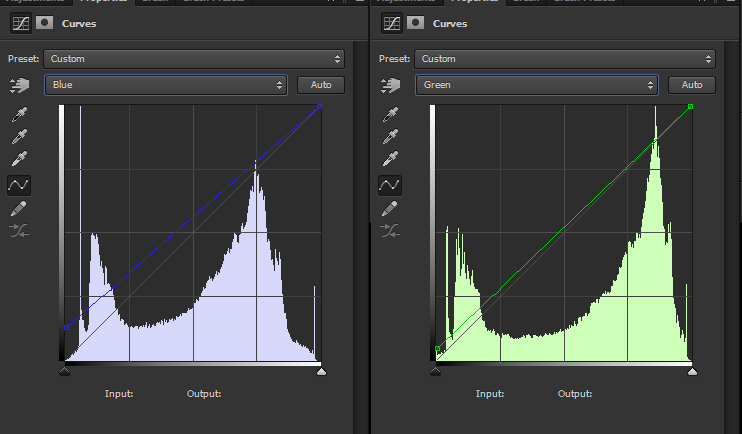Click smooth curve icon in Green panel
The image size is (742, 434).
coord(390,231)
